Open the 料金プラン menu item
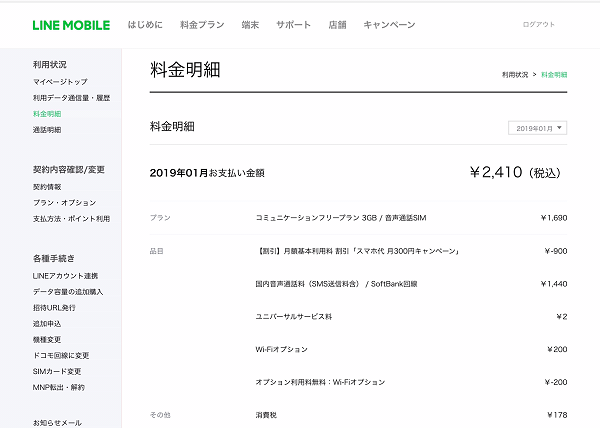Image resolution: width=600 pixels, height=428 pixels. click(x=202, y=25)
